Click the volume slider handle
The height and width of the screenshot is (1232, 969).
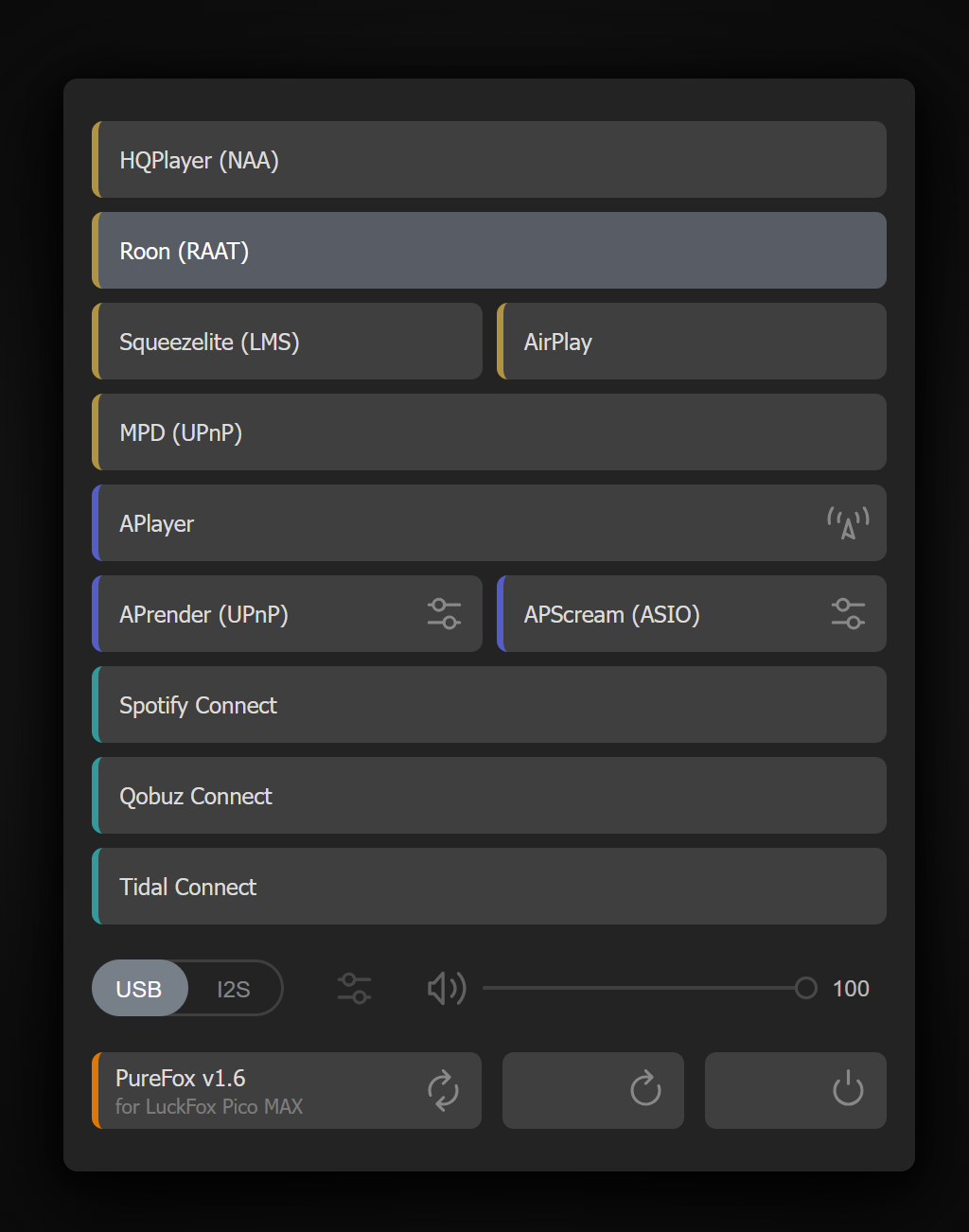click(806, 989)
